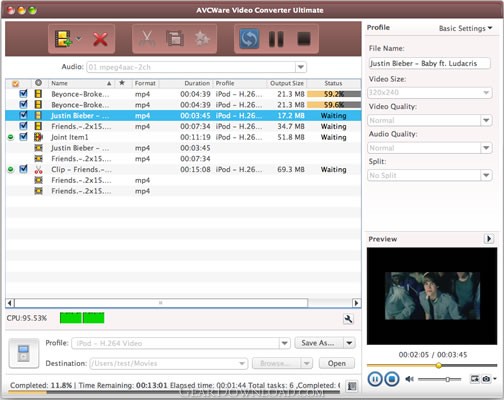Stop the preview playback

click(392, 379)
